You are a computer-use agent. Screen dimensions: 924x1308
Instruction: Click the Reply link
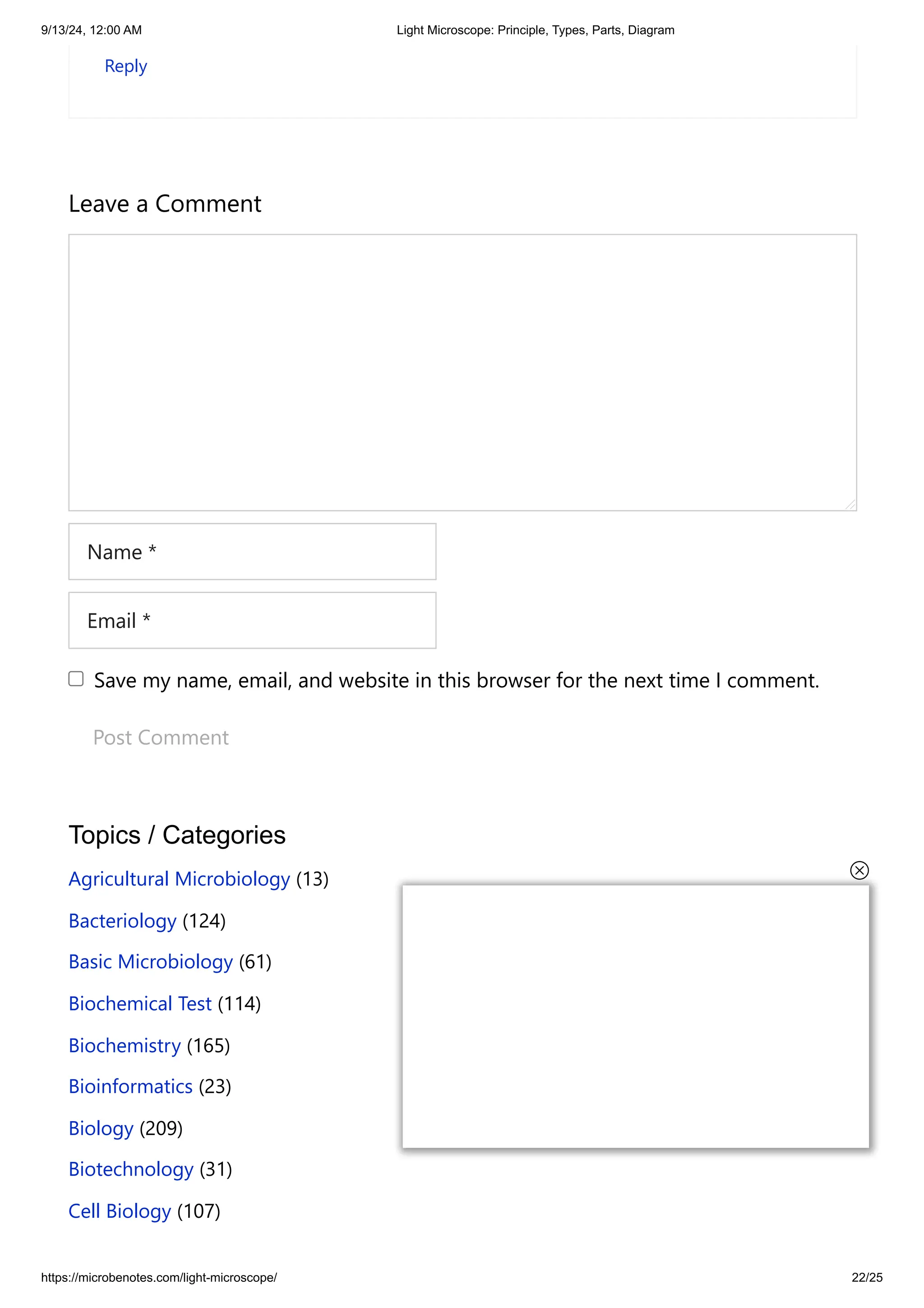(x=126, y=66)
